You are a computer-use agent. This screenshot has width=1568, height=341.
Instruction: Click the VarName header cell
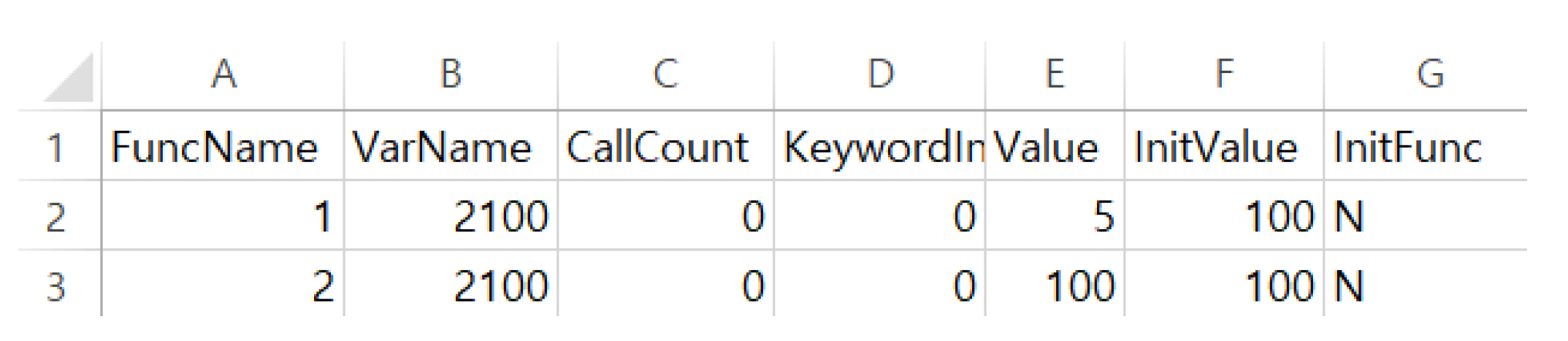pyautogui.click(x=451, y=147)
